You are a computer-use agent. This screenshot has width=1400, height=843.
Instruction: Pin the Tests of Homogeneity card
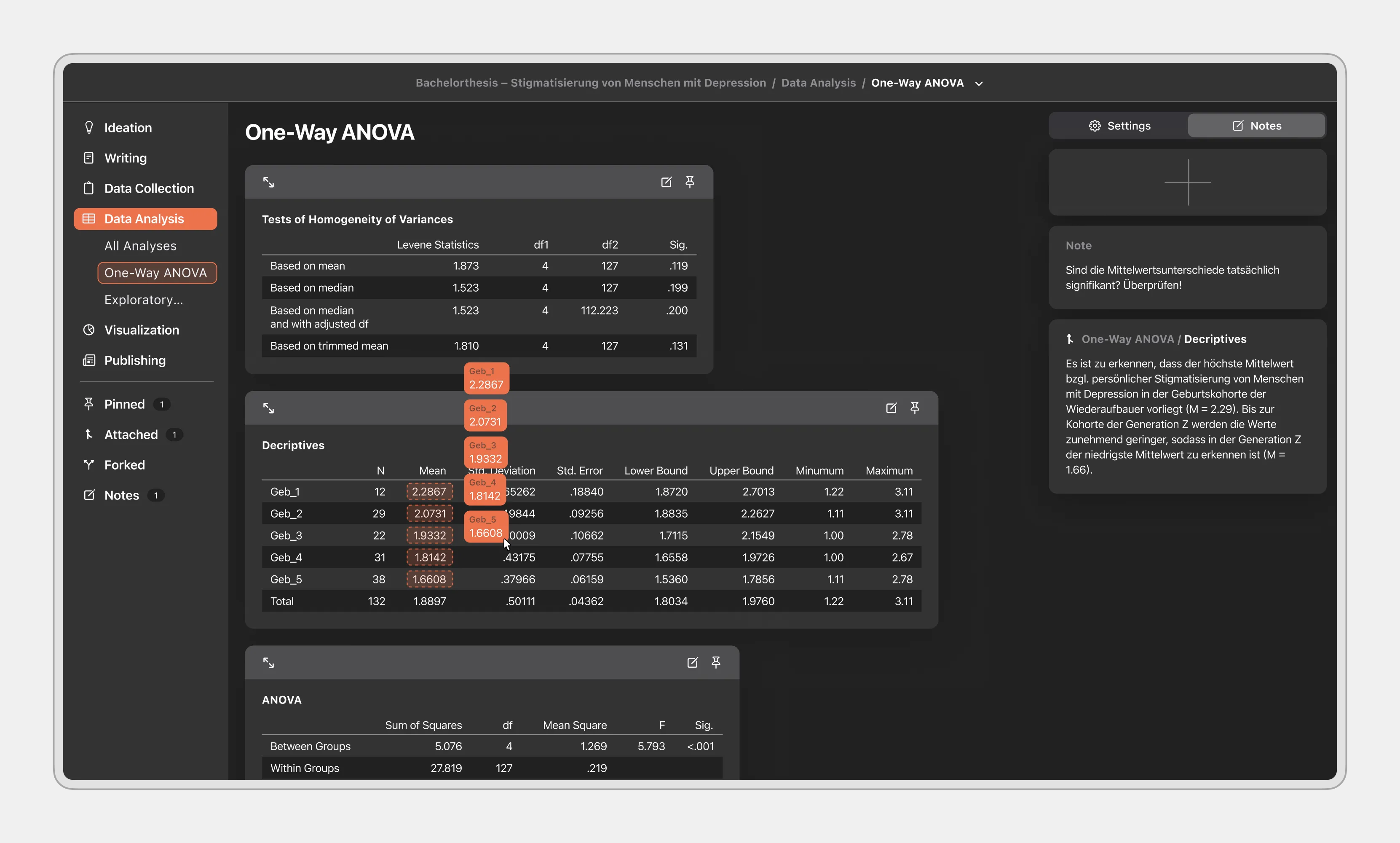[690, 182]
